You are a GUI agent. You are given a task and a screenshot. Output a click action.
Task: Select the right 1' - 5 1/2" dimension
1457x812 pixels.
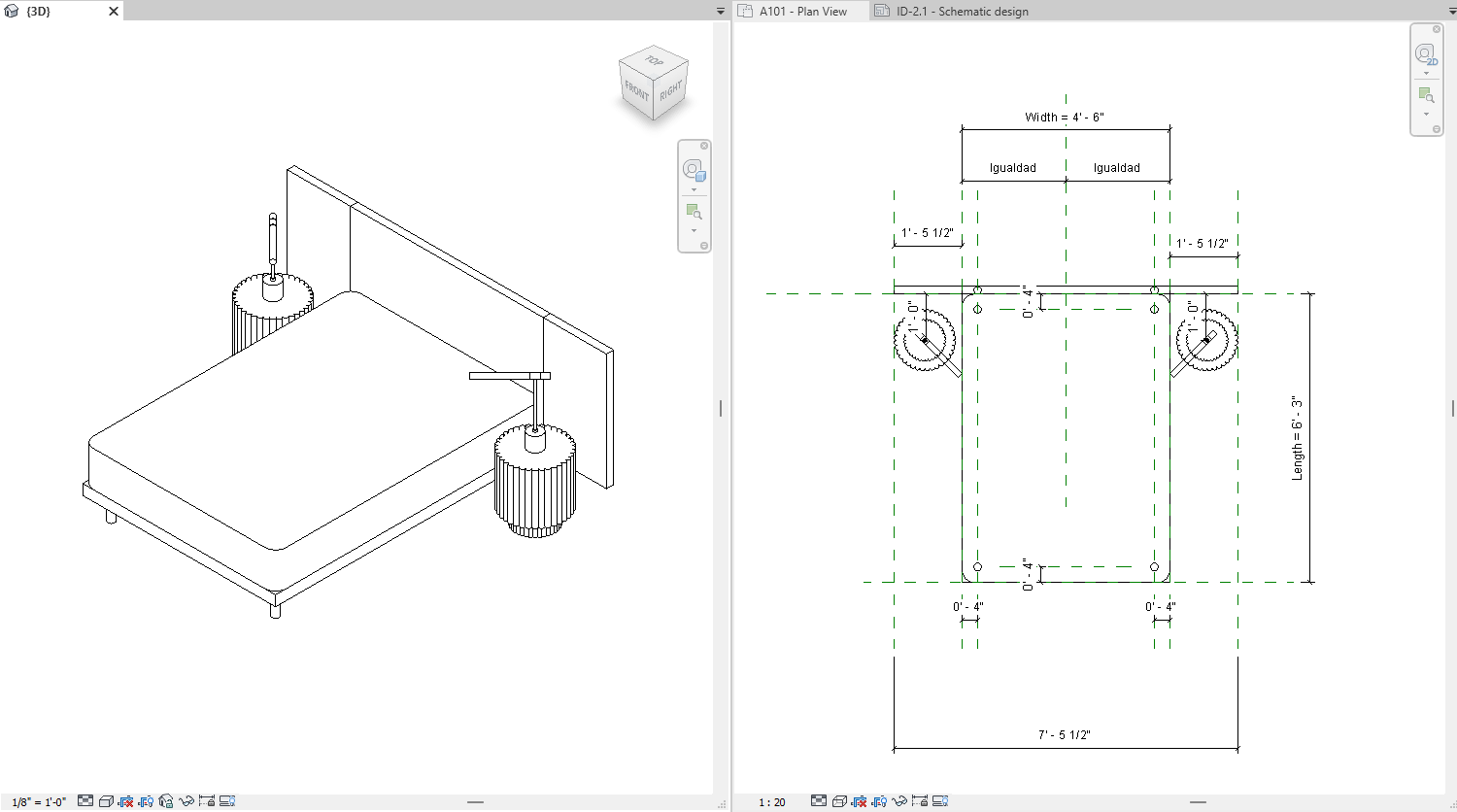tap(1203, 244)
